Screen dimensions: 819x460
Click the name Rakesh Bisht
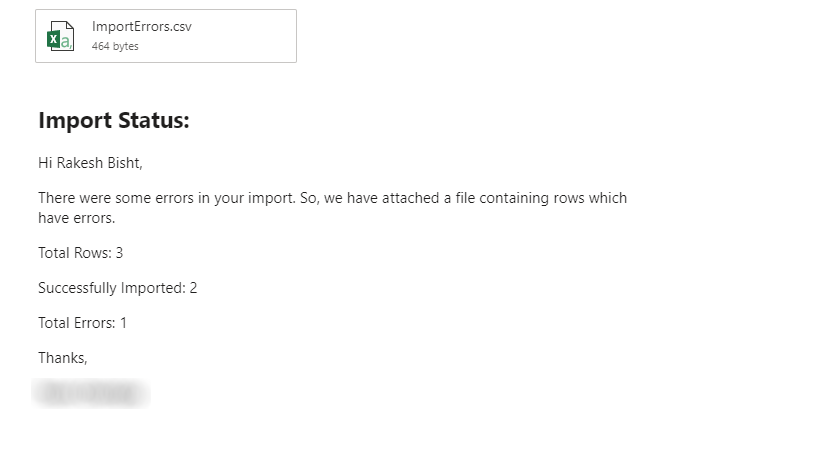[x=106, y=162]
